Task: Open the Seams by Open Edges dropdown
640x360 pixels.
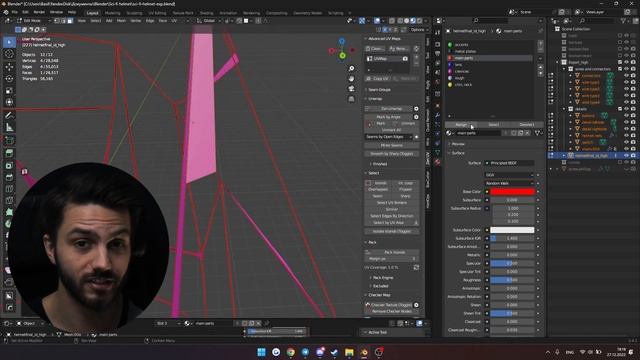Action: (389, 137)
